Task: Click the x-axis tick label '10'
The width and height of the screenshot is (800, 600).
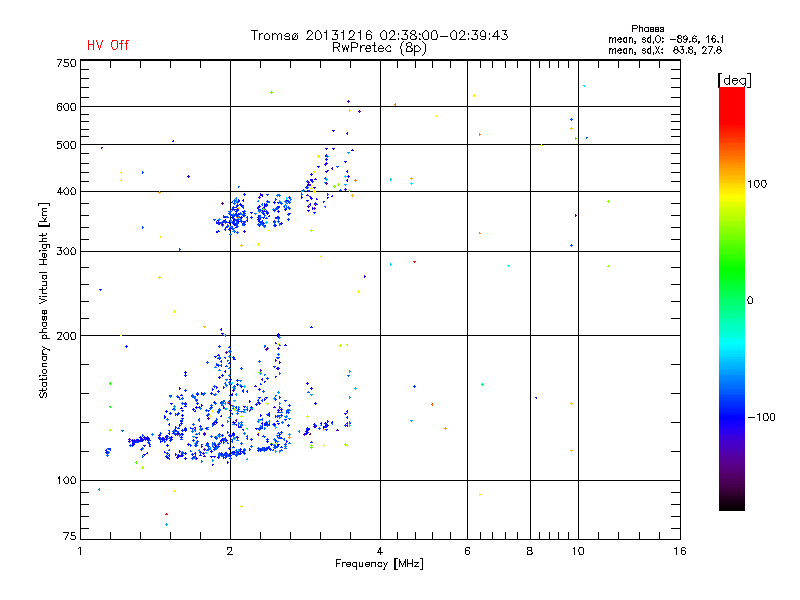Action: [578, 551]
